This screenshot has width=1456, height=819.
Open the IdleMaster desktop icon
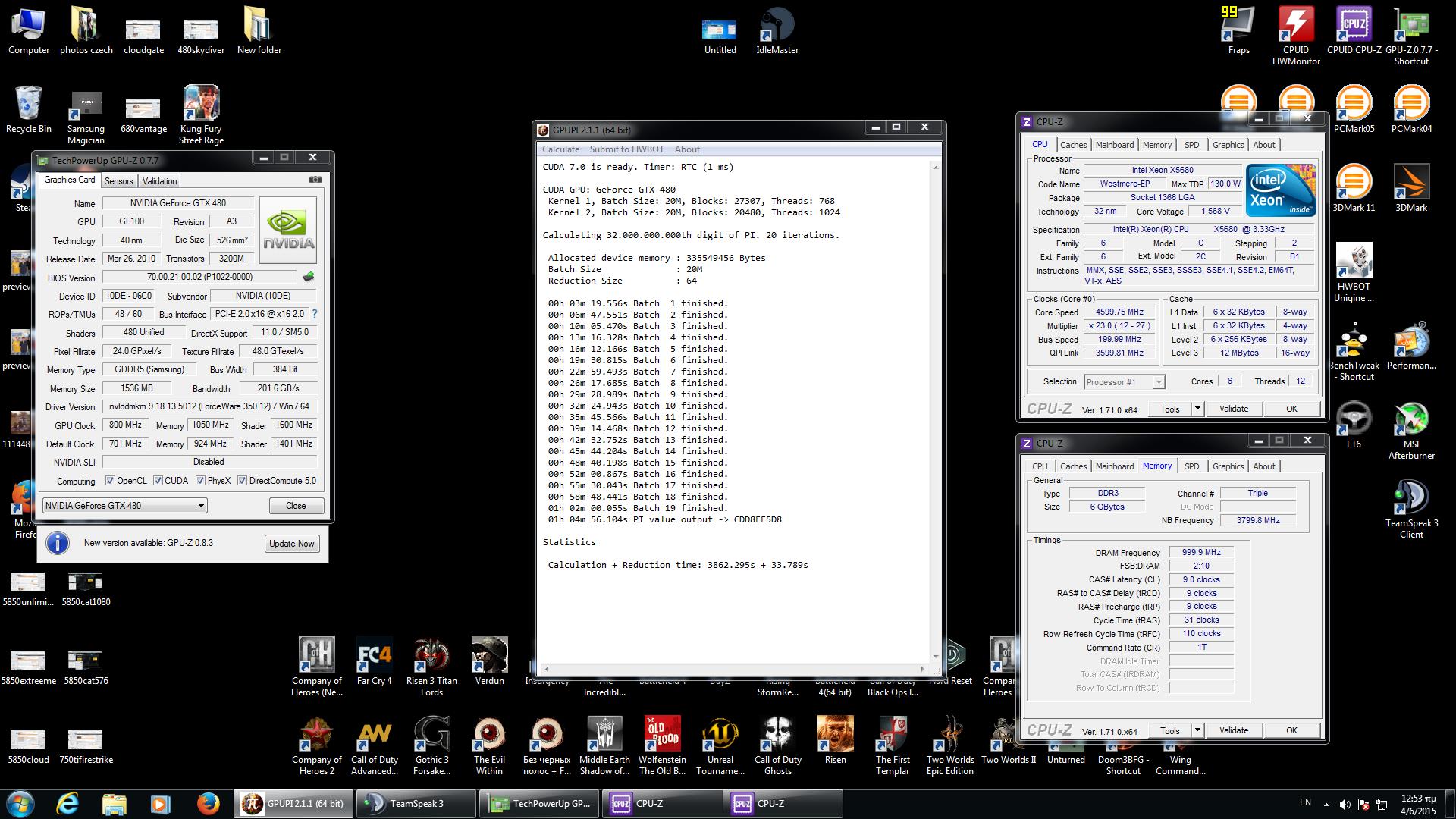(x=777, y=31)
